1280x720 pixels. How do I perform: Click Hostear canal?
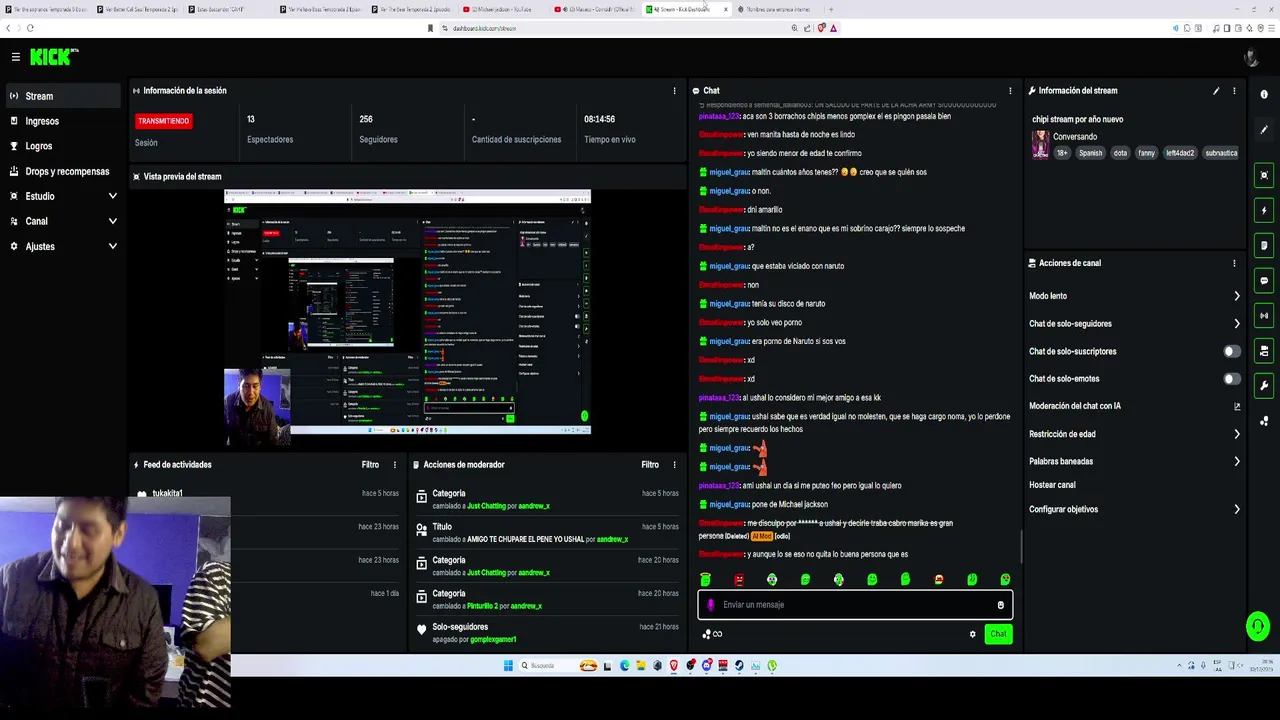(x=1052, y=485)
